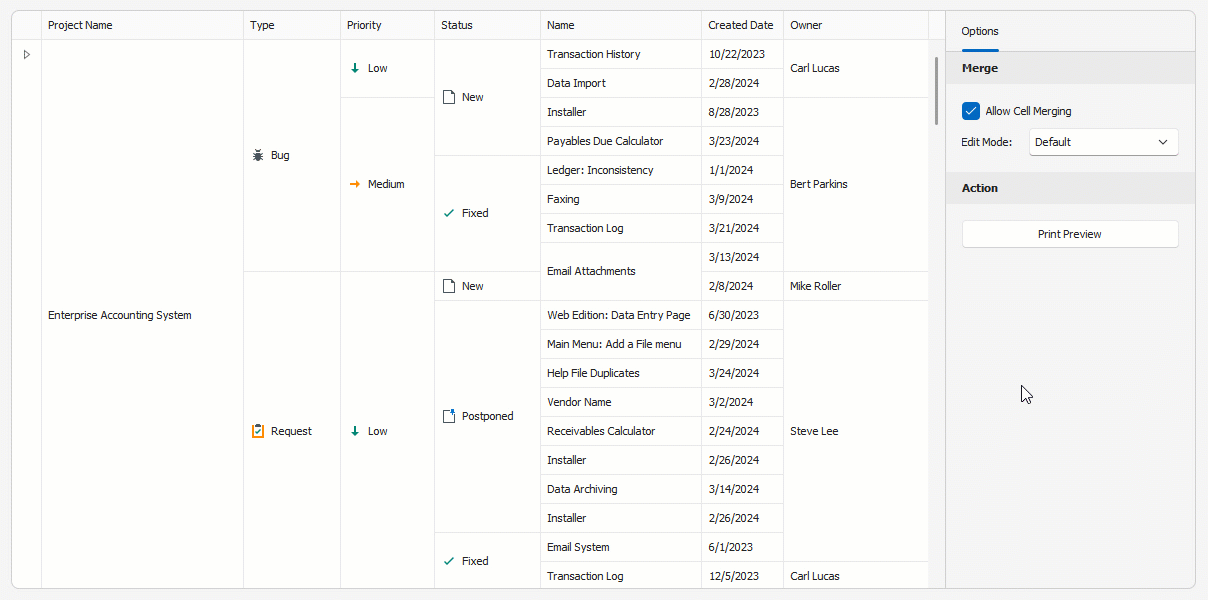Select the Faxing name cell
Viewport: 1208px width, 600px height.
[x=621, y=199]
